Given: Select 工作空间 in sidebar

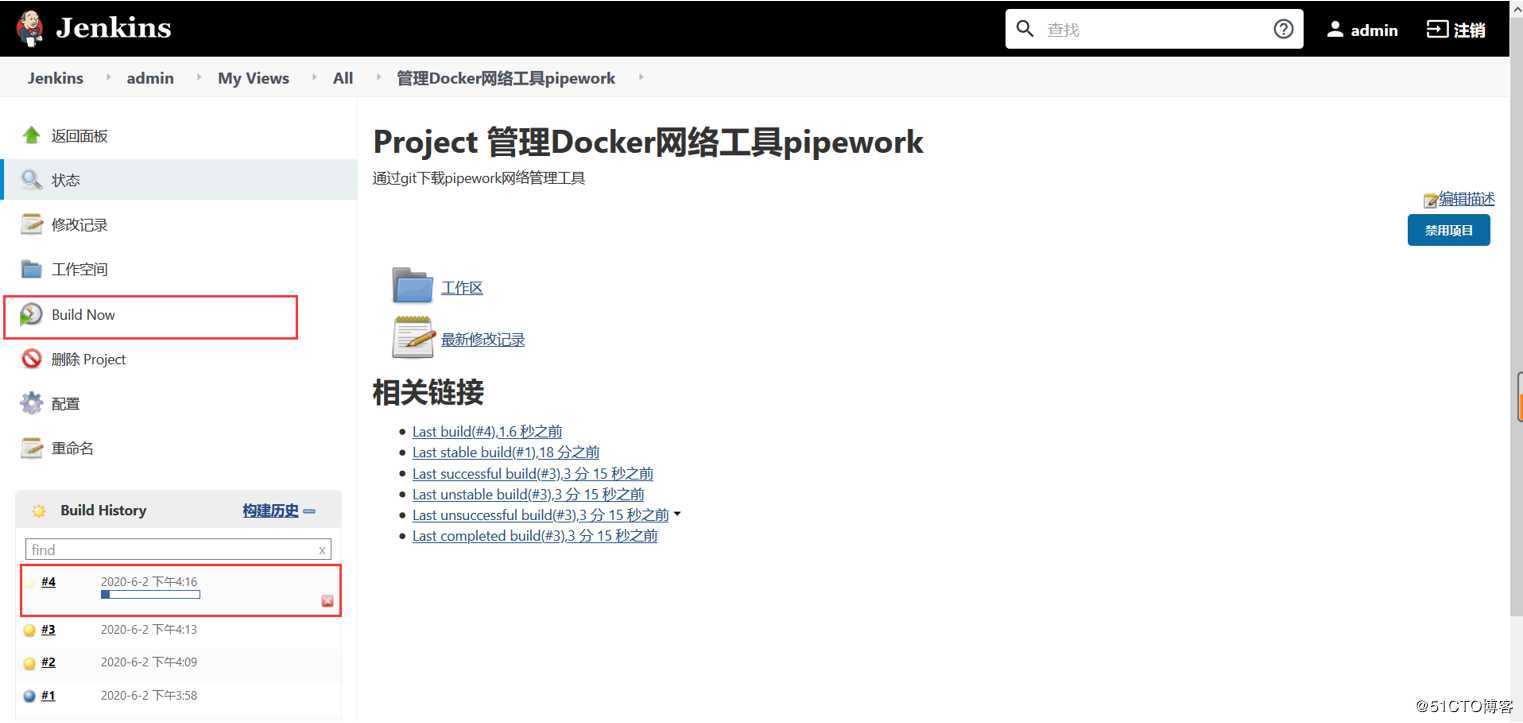Looking at the screenshot, I should (x=80, y=269).
